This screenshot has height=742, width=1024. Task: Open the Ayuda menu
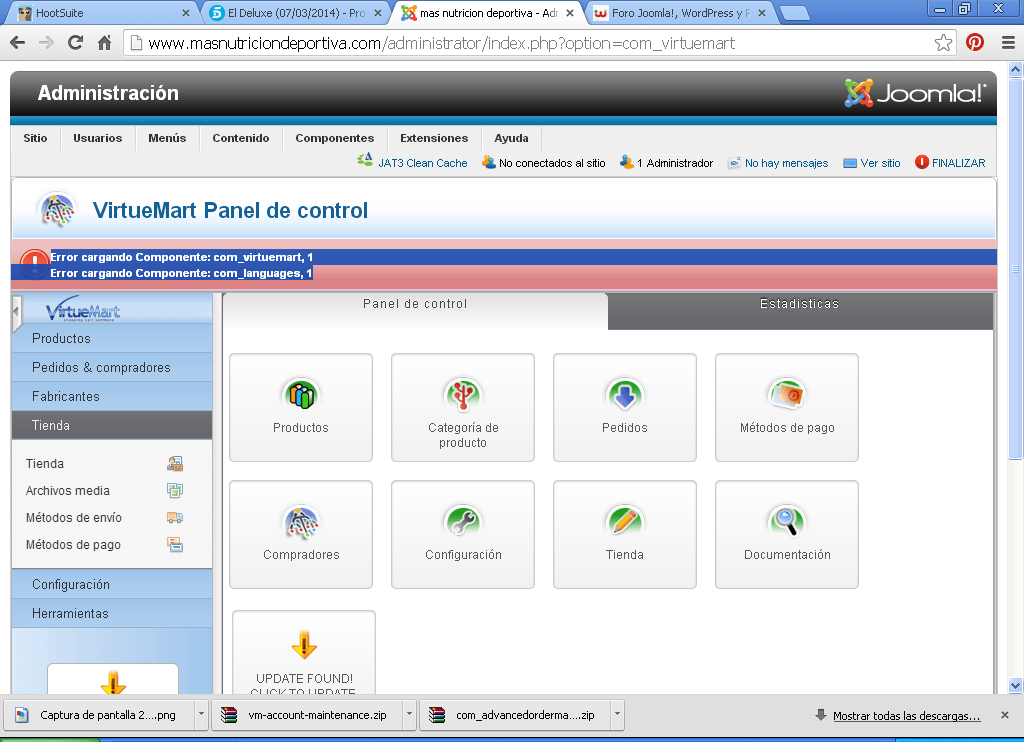click(511, 138)
